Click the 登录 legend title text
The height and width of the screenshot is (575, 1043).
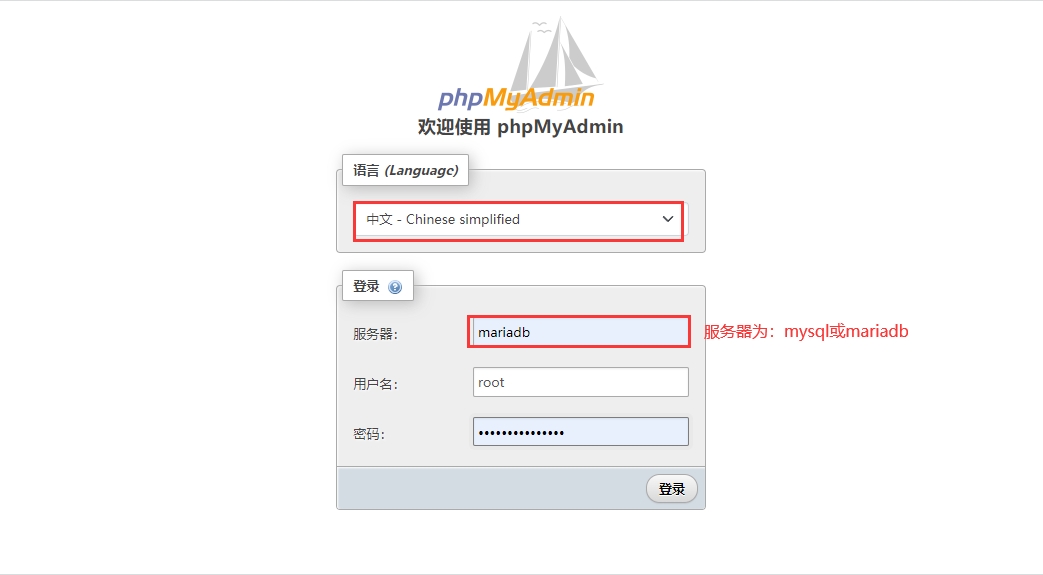coord(366,286)
